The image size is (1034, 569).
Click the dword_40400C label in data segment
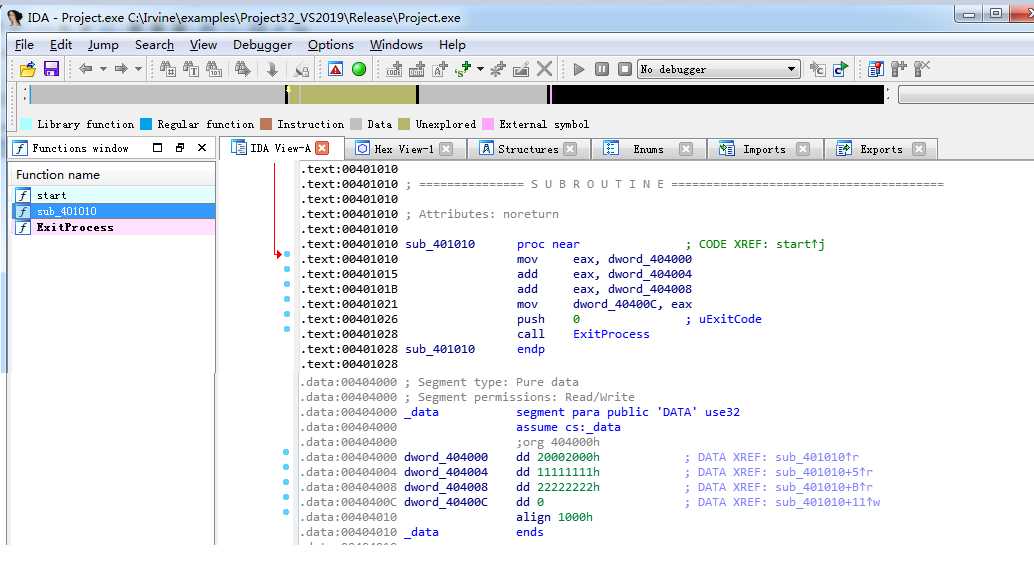[446, 502]
